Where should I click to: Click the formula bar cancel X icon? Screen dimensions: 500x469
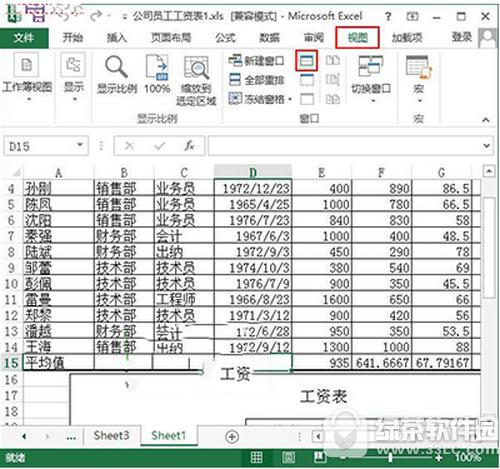129,146
